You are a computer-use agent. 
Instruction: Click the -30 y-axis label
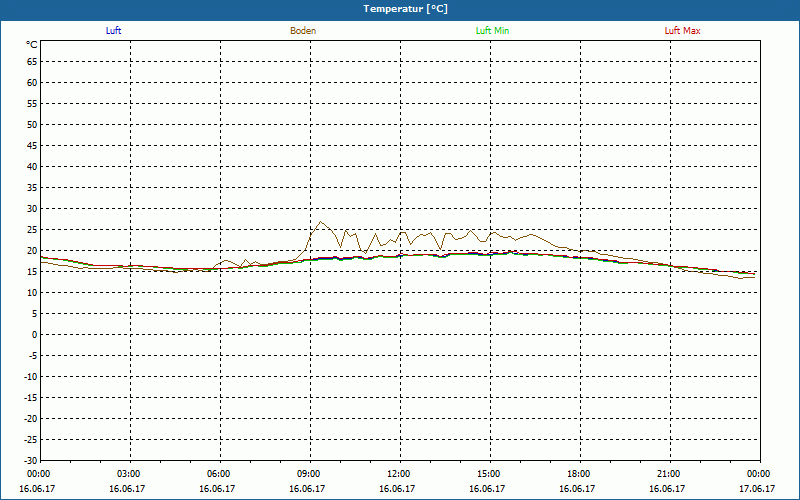pos(30,461)
